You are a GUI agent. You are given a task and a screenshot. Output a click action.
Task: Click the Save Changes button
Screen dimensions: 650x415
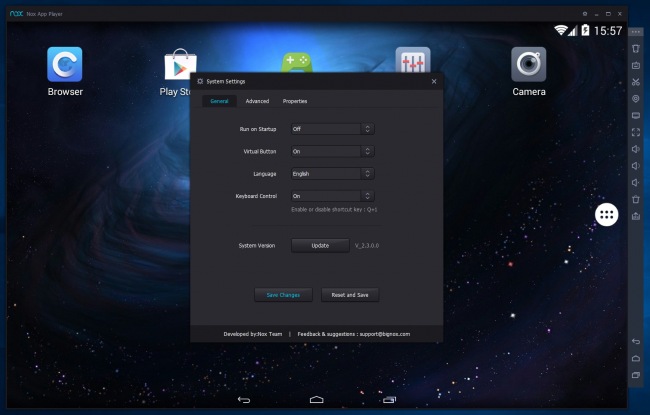(283, 295)
